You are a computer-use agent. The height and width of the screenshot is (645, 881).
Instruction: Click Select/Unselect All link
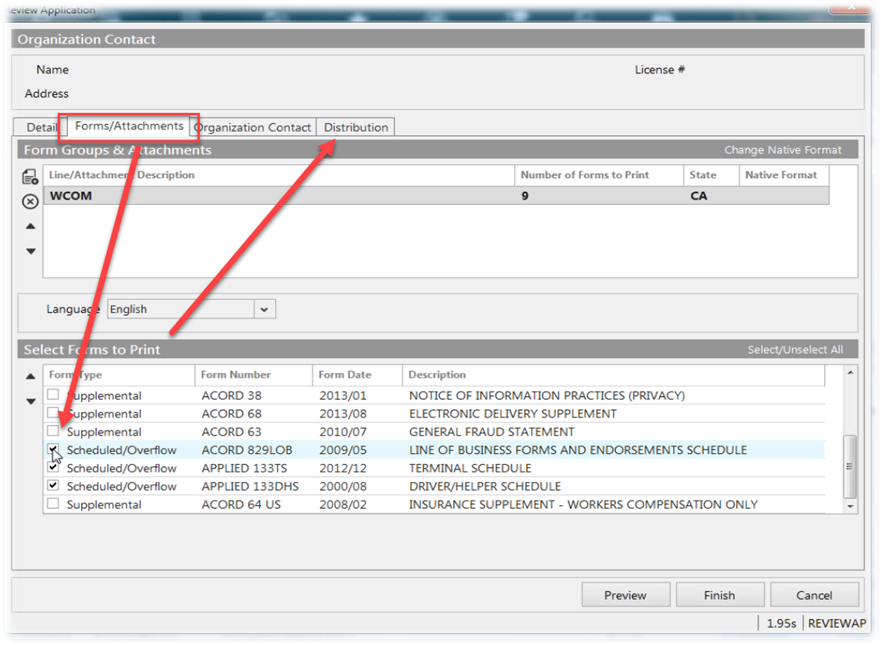[795, 350]
